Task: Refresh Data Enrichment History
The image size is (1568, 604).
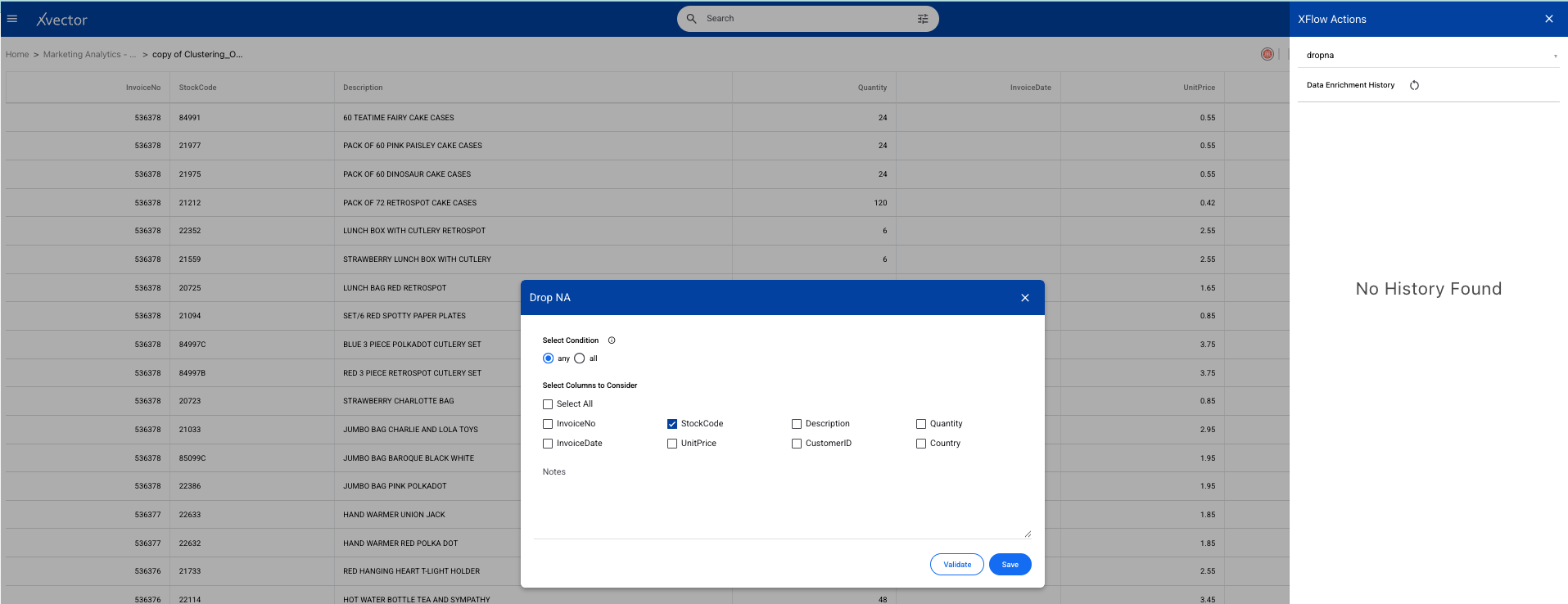Action: (1414, 85)
